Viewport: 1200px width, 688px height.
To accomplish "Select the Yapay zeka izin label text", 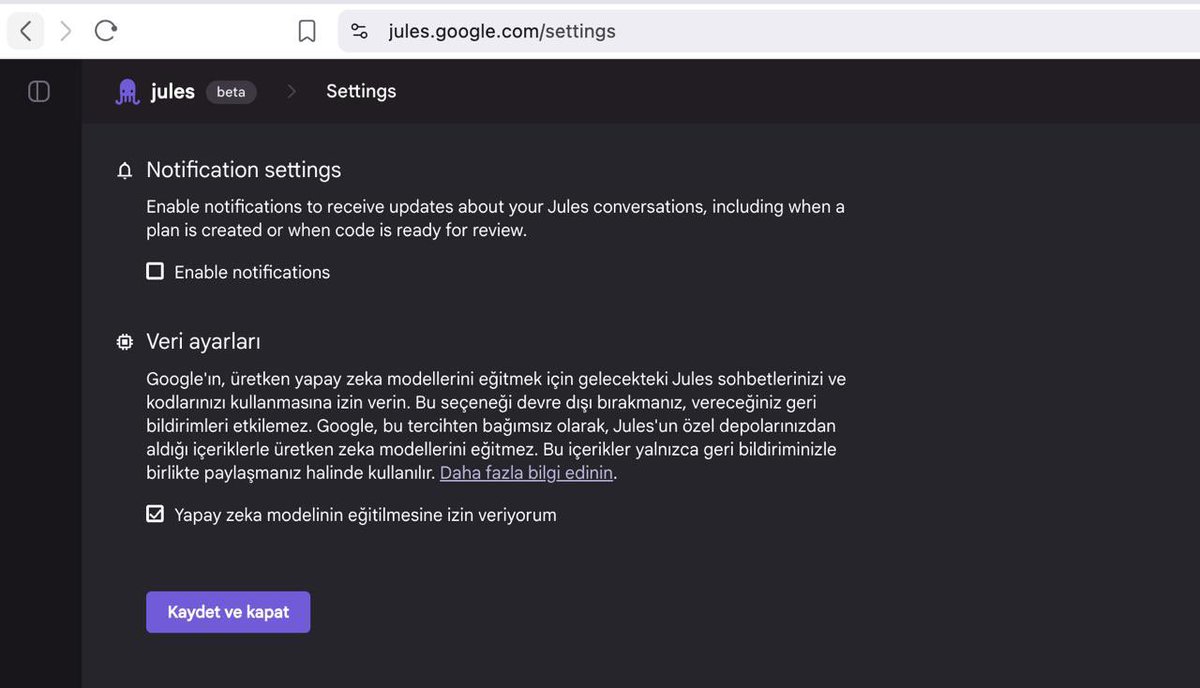I will click(368, 514).
